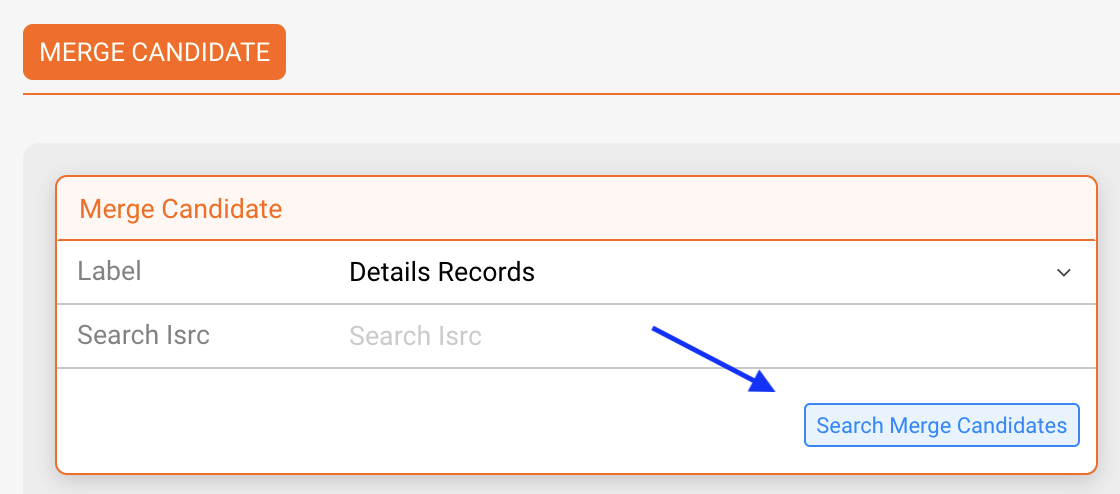Click the orange divider line under the tab
Viewport: 1120px width, 494px height.
tap(571, 94)
